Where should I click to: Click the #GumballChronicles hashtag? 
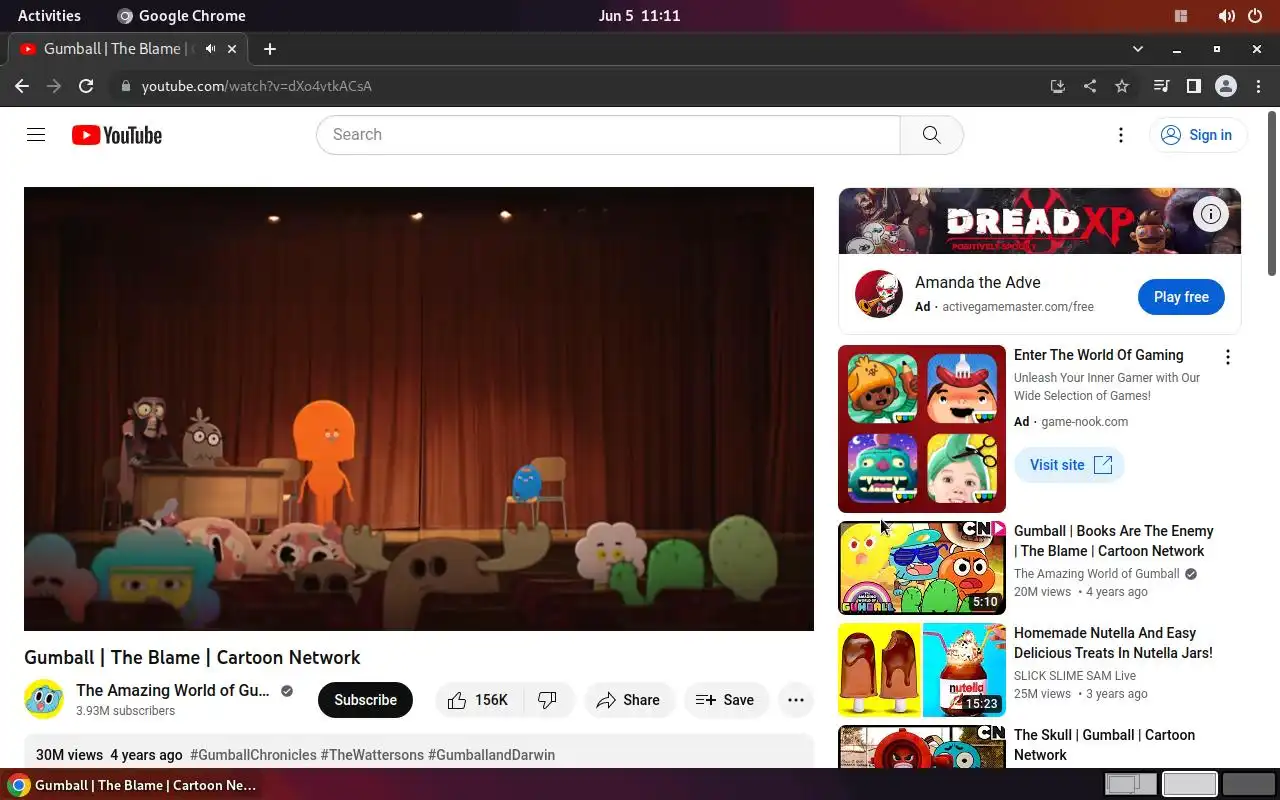pos(253,755)
